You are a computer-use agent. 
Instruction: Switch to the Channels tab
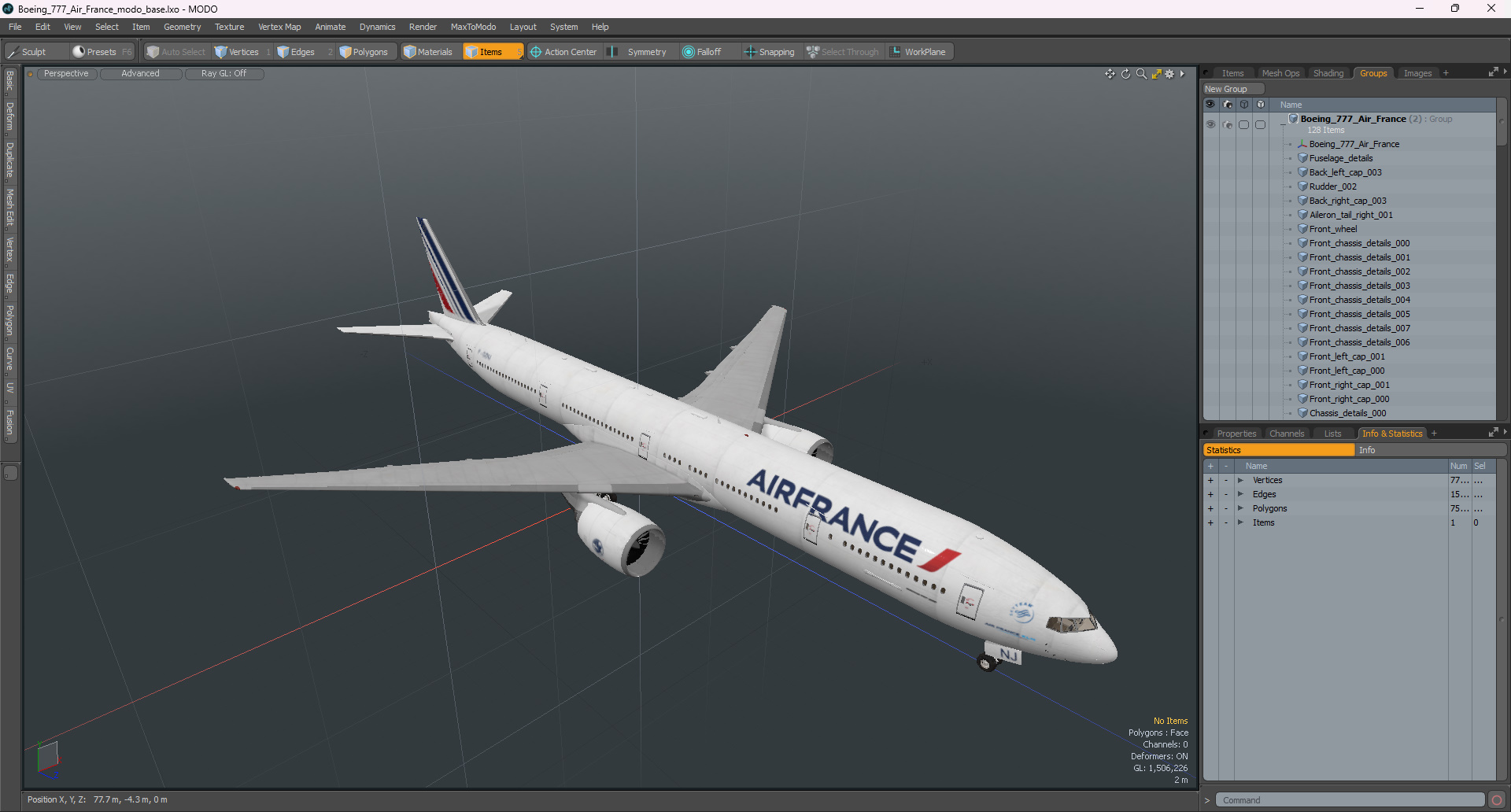[1287, 434]
